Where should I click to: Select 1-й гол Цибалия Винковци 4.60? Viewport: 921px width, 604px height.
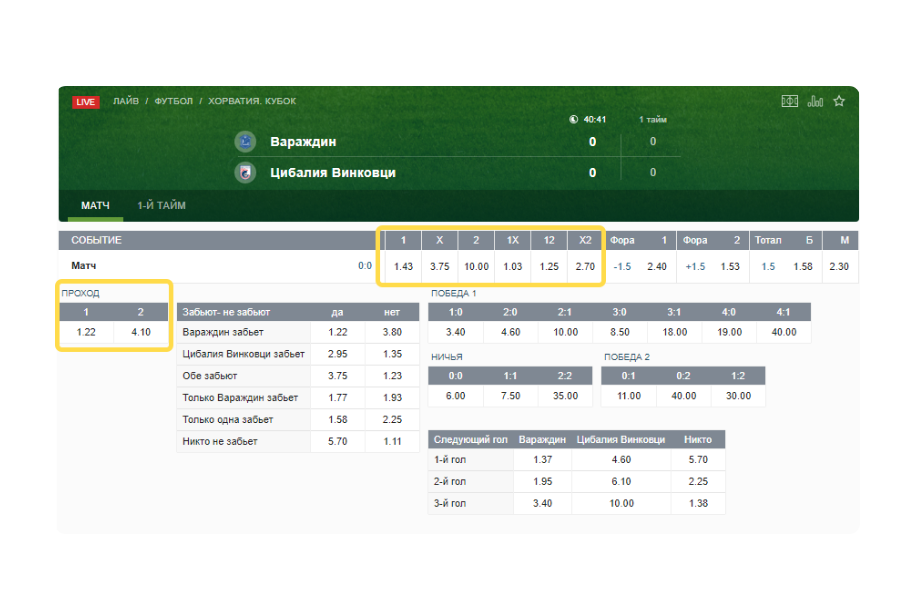click(x=621, y=460)
